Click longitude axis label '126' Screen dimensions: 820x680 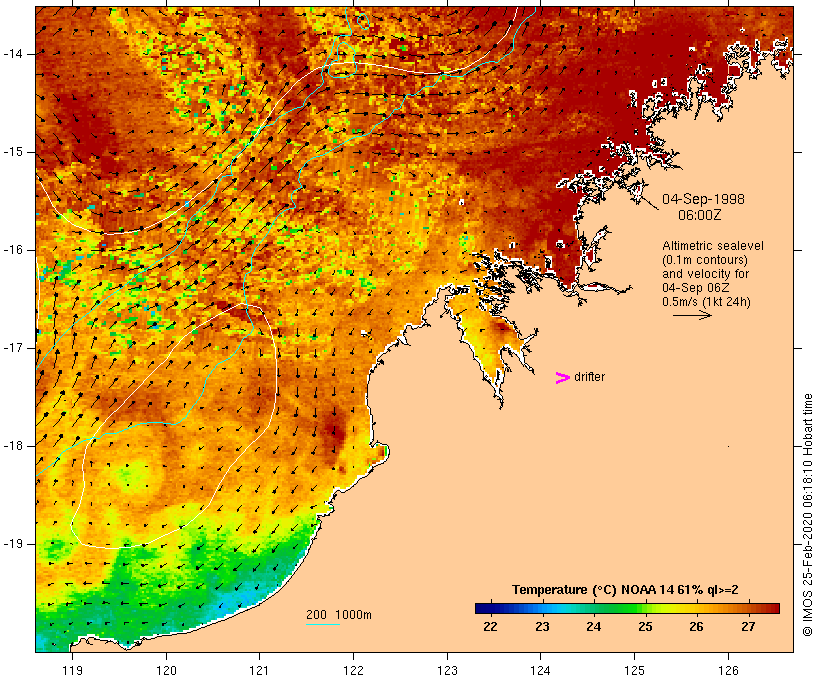(728, 670)
